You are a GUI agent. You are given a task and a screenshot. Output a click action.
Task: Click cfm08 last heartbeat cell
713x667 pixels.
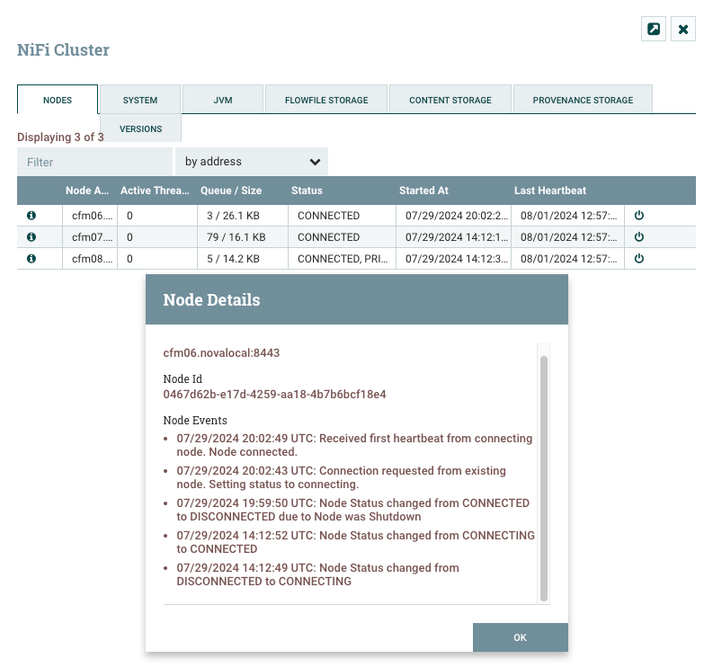[568, 258]
